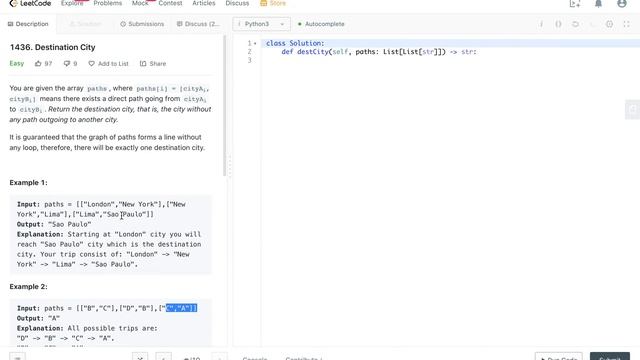The image size is (640, 360).
Task: Click the editor info icon
Action: pos(541,24)
